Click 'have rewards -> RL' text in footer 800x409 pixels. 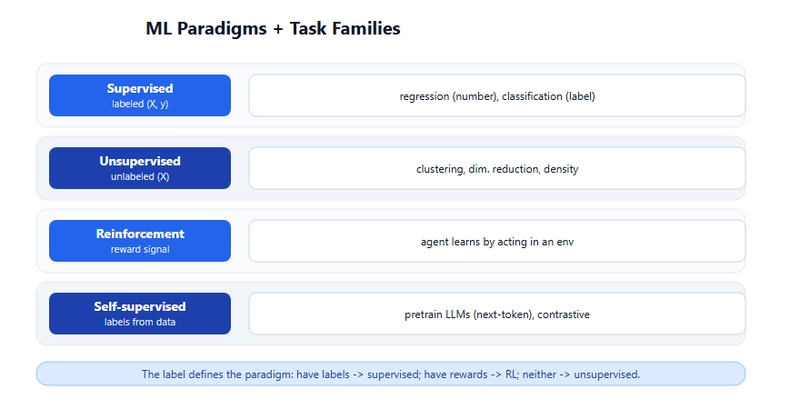[470, 374]
